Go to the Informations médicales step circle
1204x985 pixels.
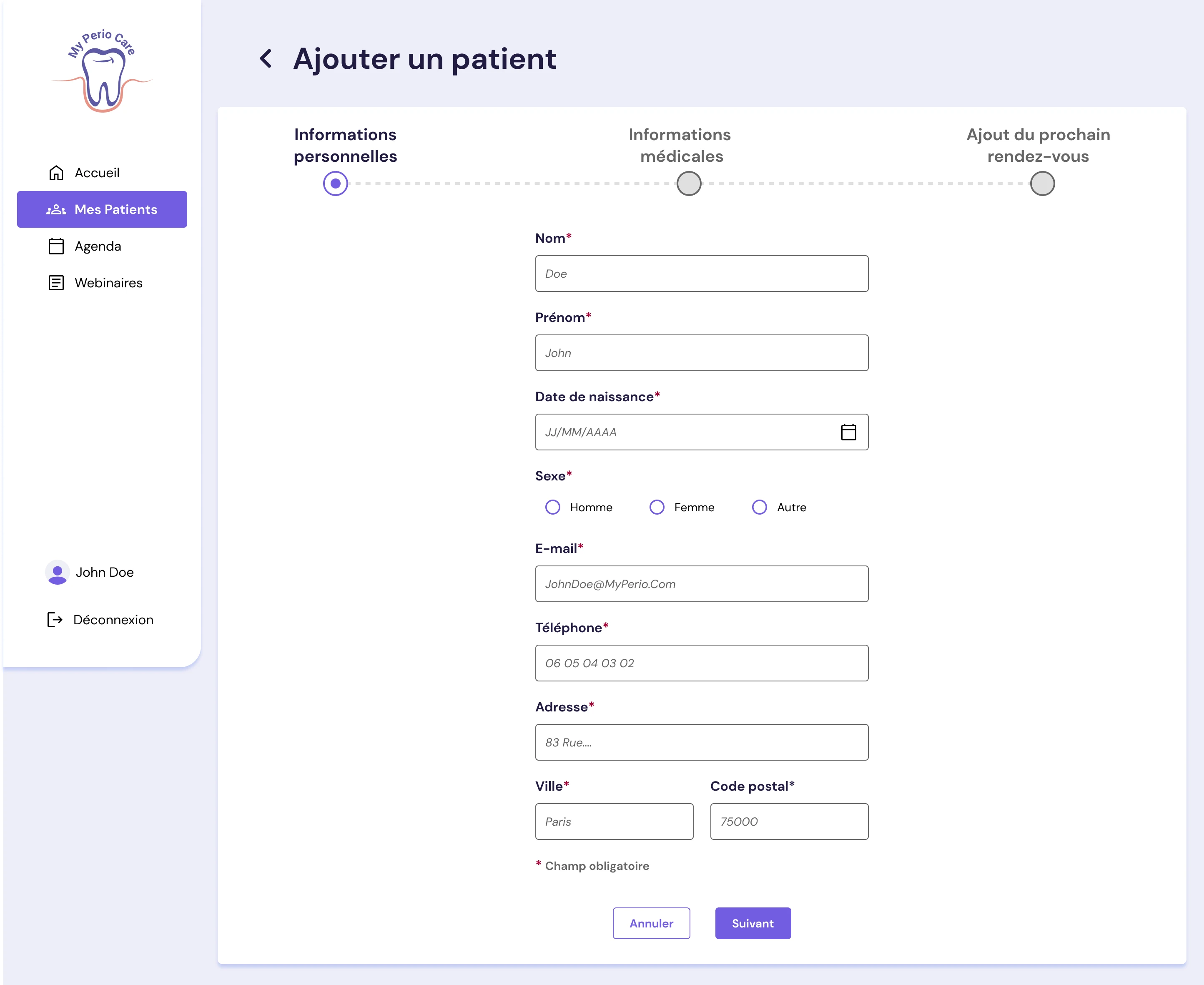tap(688, 183)
